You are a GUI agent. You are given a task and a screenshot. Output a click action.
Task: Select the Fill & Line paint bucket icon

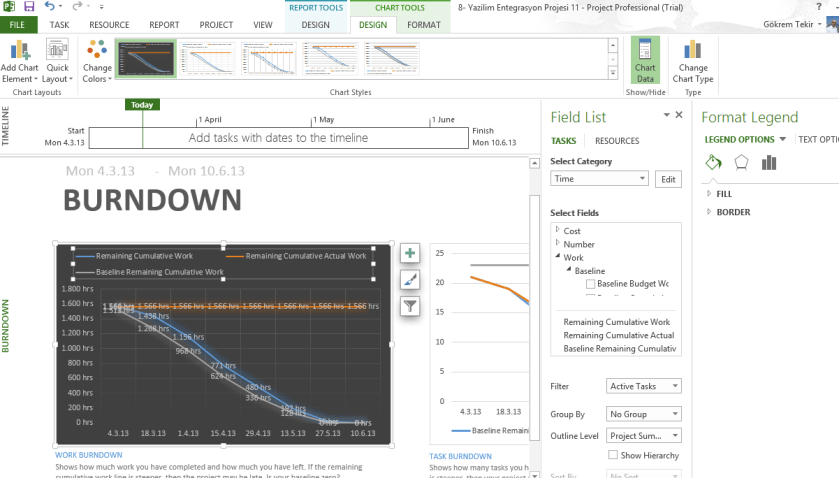[x=713, y=163]
